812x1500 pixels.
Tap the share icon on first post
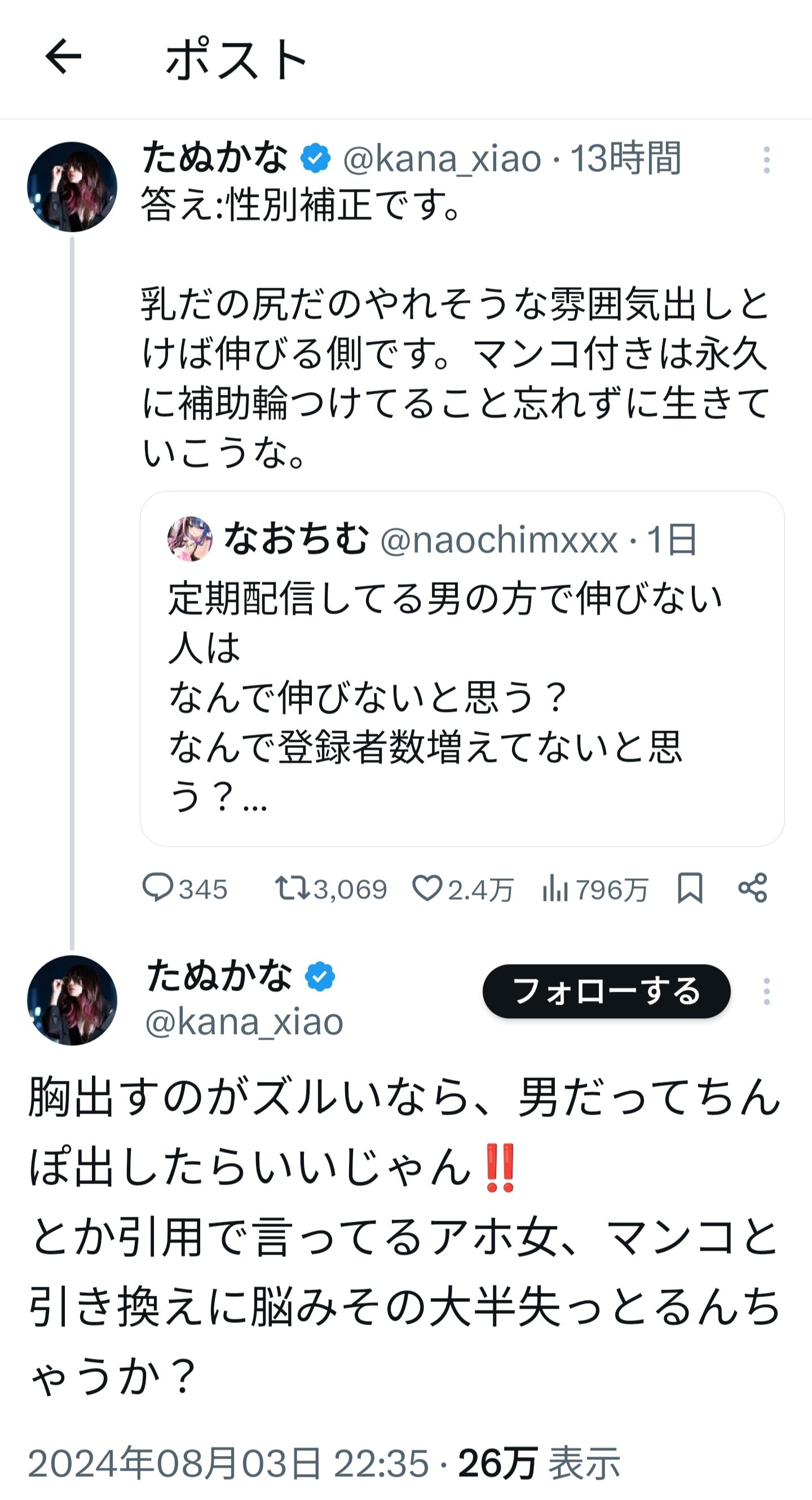point(753,888)
